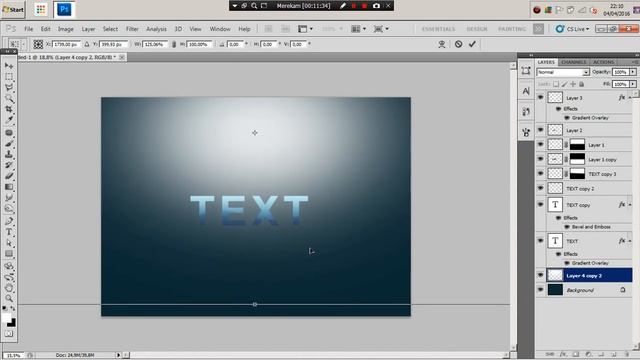The width and height of the screenshot is (640, 360).
Task: Select the Move tool
Action: coord(9,66)
